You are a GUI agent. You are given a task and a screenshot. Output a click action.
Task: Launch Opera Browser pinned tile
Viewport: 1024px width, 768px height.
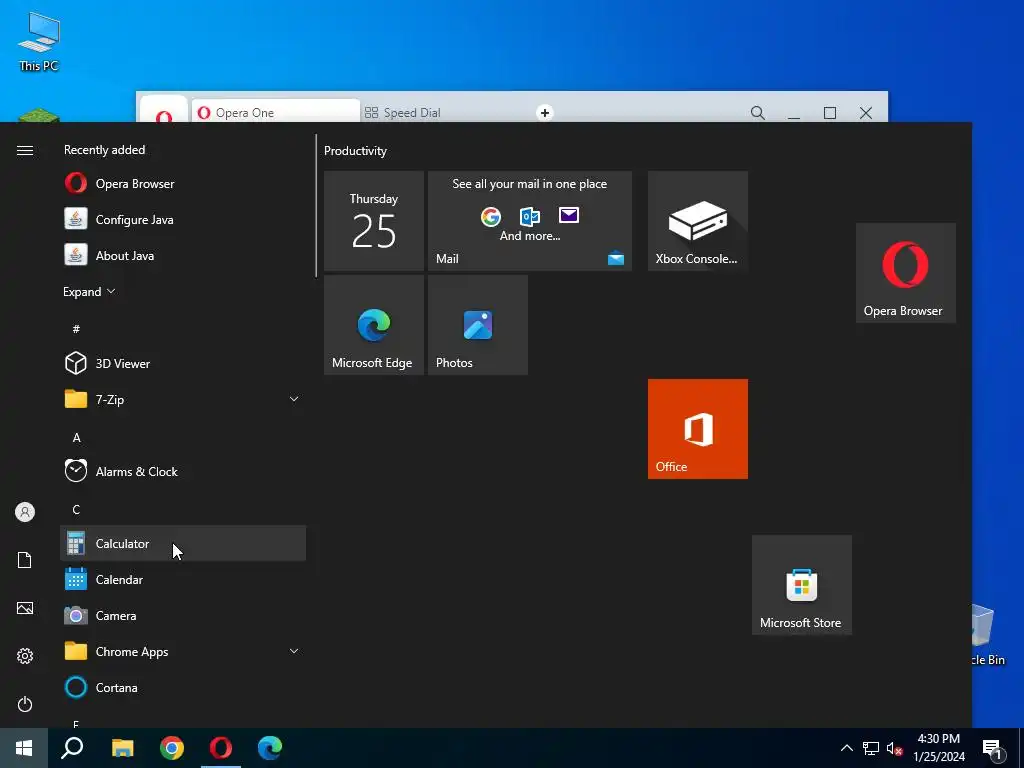(x=906, y=272)
